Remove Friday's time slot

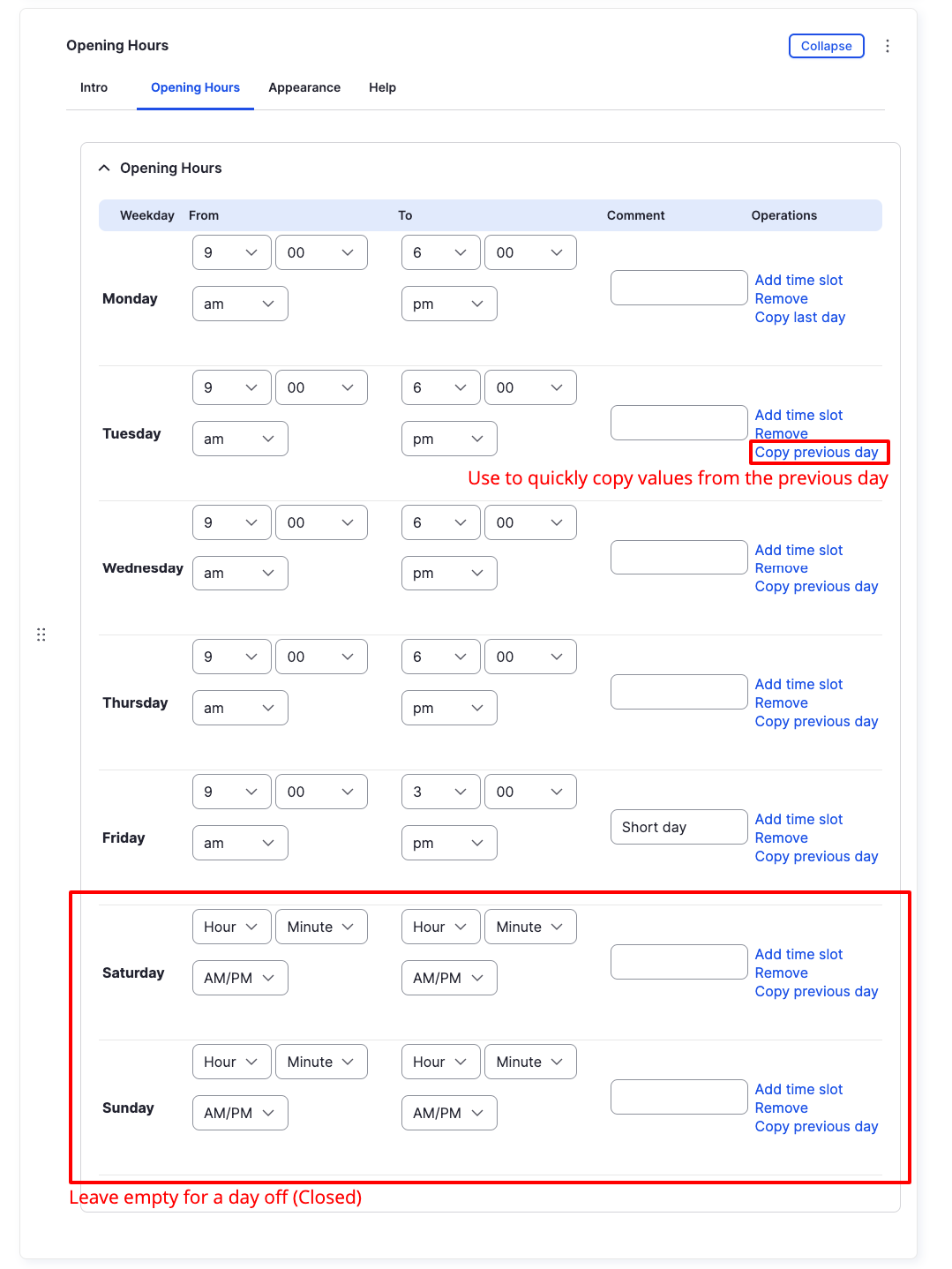click(781, 837)
